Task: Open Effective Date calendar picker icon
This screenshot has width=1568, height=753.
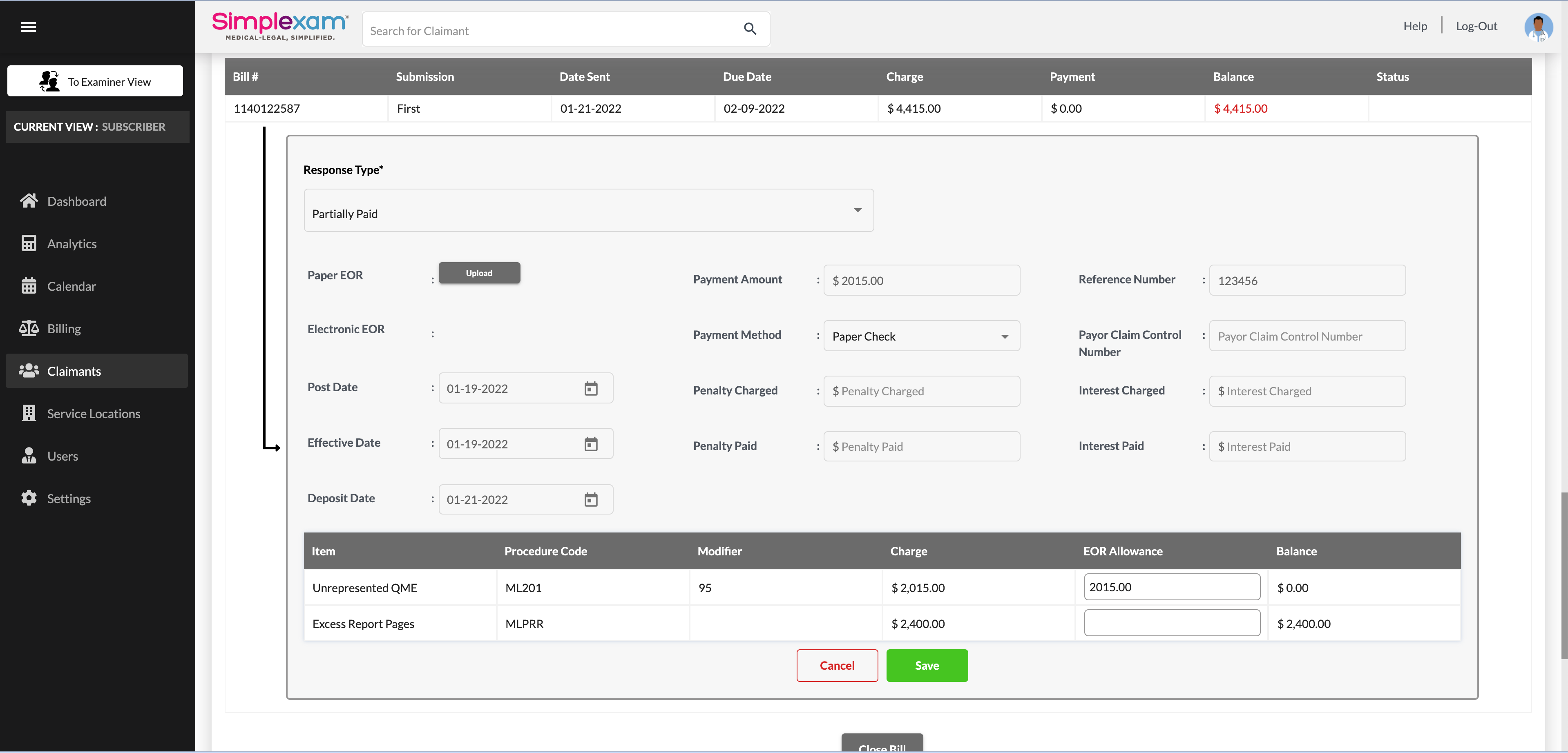Action: point(590,444)
